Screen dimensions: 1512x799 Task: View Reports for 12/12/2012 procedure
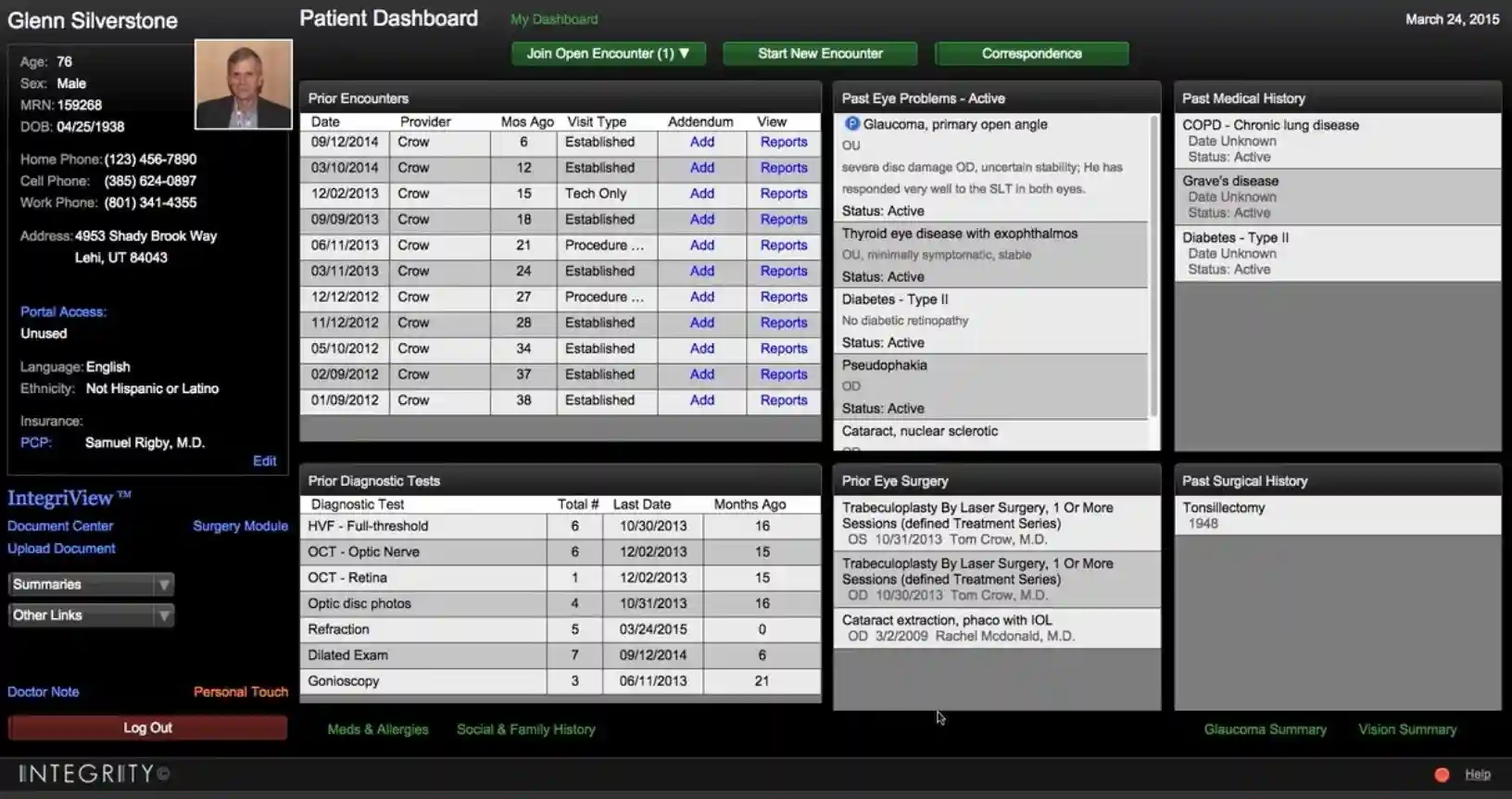(x=784, y=298)
